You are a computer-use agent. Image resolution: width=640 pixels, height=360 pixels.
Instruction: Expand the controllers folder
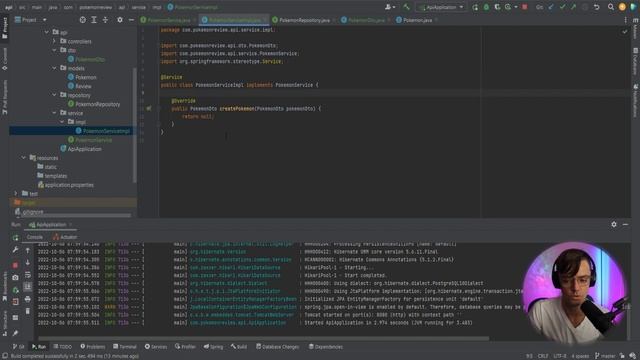click(x=54, y=41)
